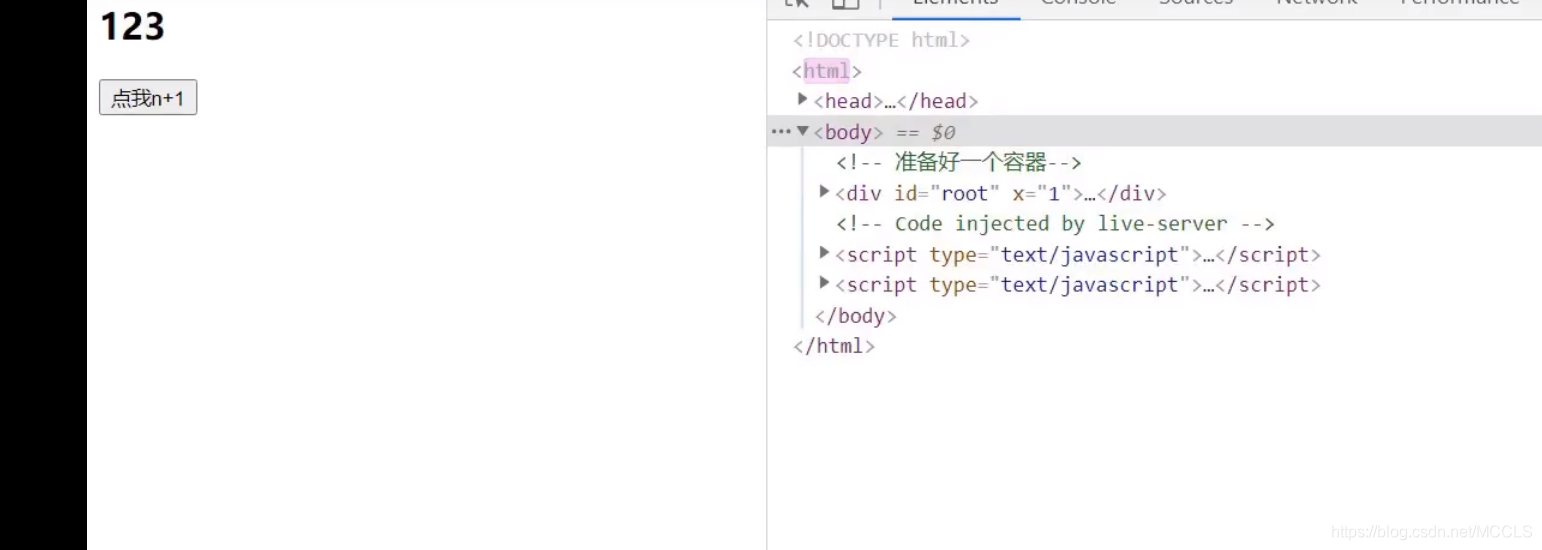Click the 点我n+1 button
This screenshot has width=1542, height=550.
(x=148, y=98)
